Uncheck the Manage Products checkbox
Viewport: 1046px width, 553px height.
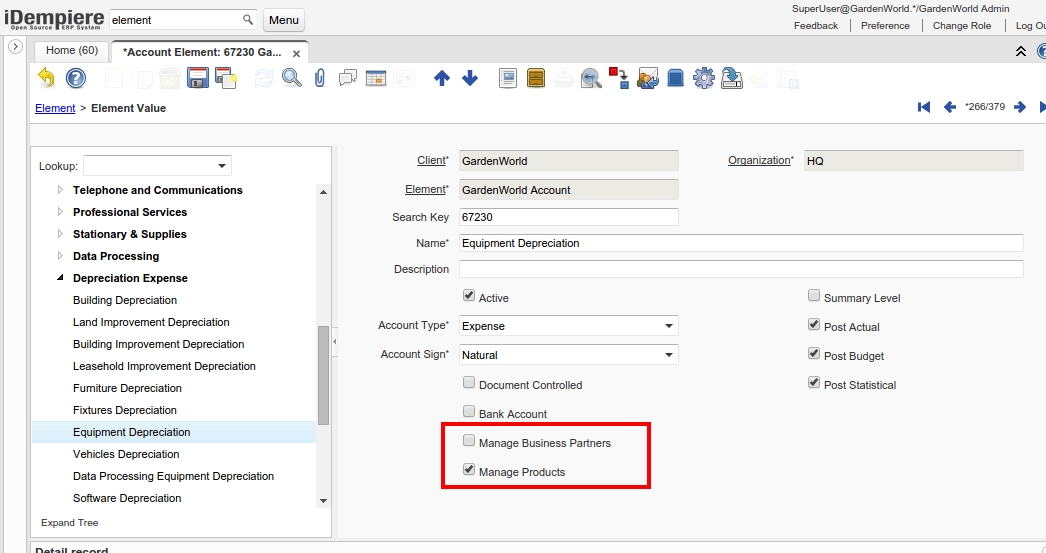[469, 470]
